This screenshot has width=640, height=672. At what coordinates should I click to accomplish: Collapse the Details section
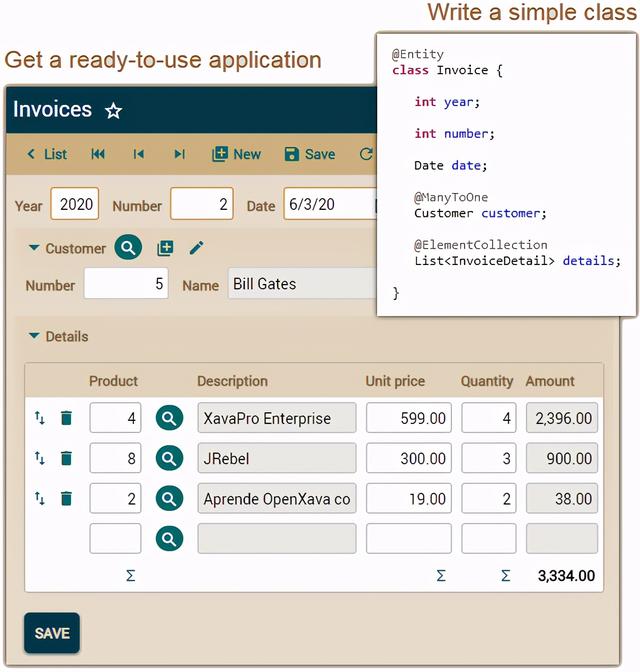(34, 336)
